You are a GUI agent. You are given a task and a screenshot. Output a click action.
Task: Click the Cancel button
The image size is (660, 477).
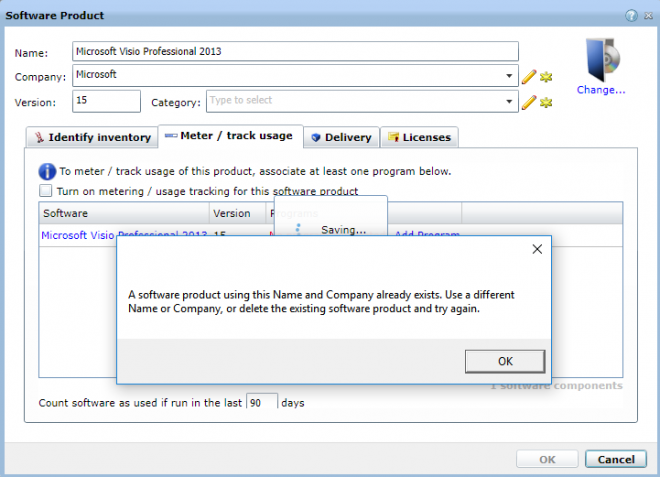(616, 459)
